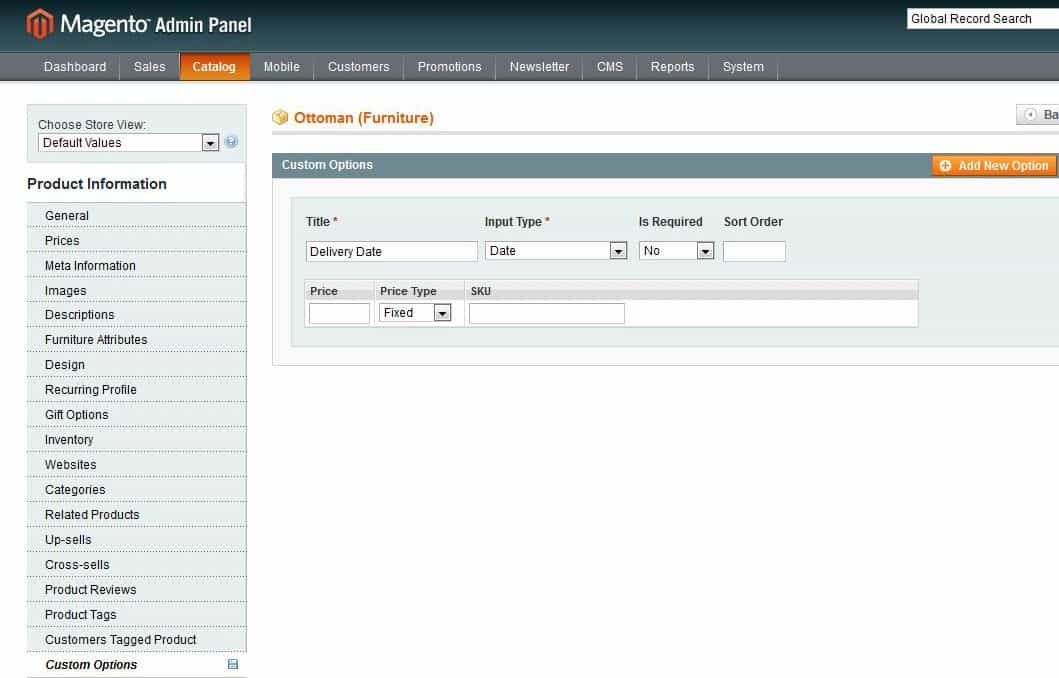
Task: Open the Sales menu
Action: pyautogui.click(x=150, y=67)
